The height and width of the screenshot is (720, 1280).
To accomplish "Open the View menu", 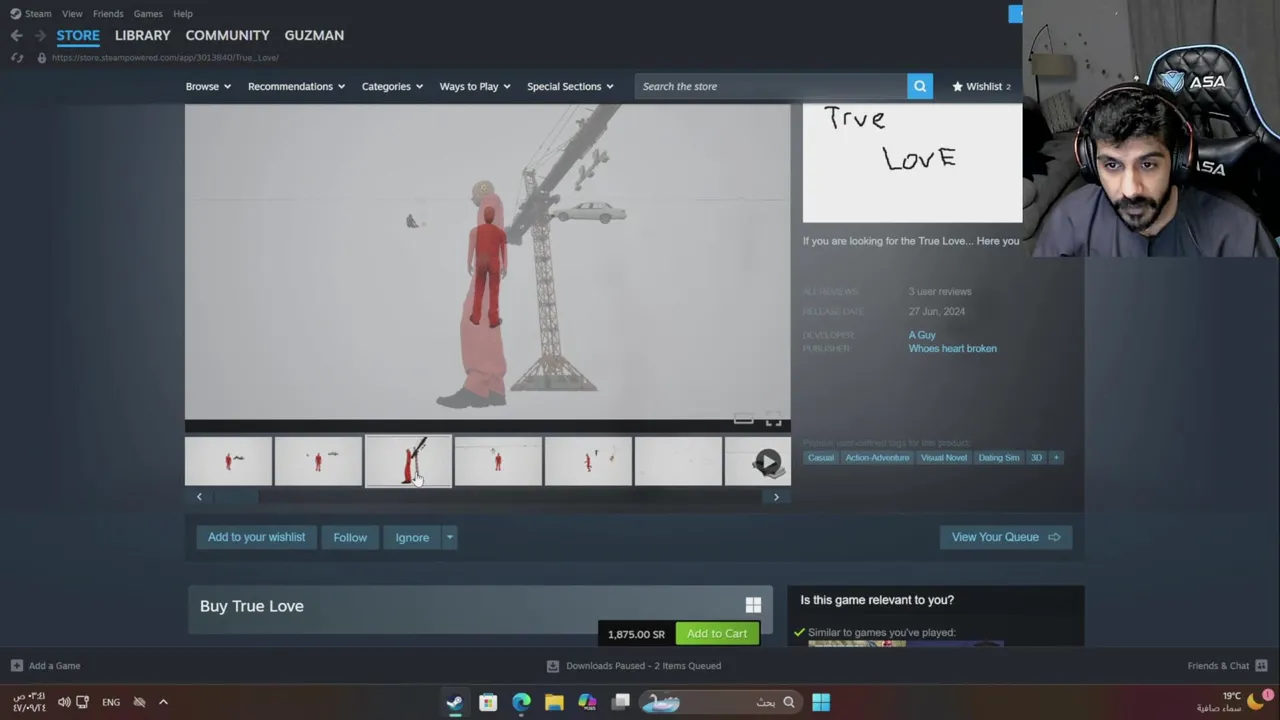I will tap(72, 13).
